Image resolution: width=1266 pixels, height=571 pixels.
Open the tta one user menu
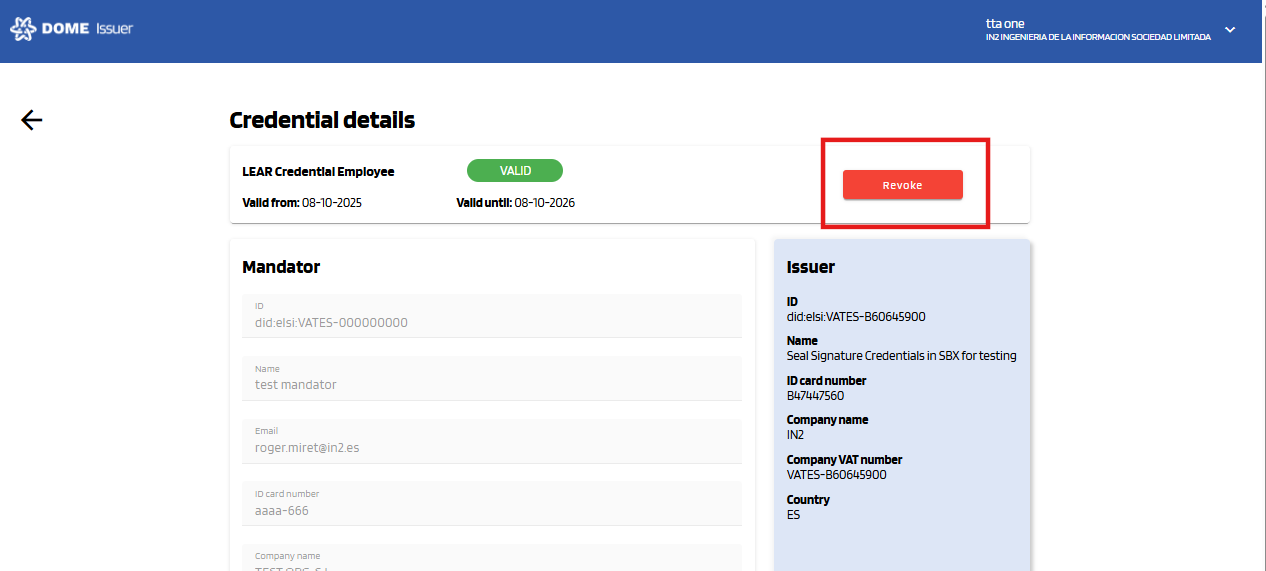(1005, 23)
